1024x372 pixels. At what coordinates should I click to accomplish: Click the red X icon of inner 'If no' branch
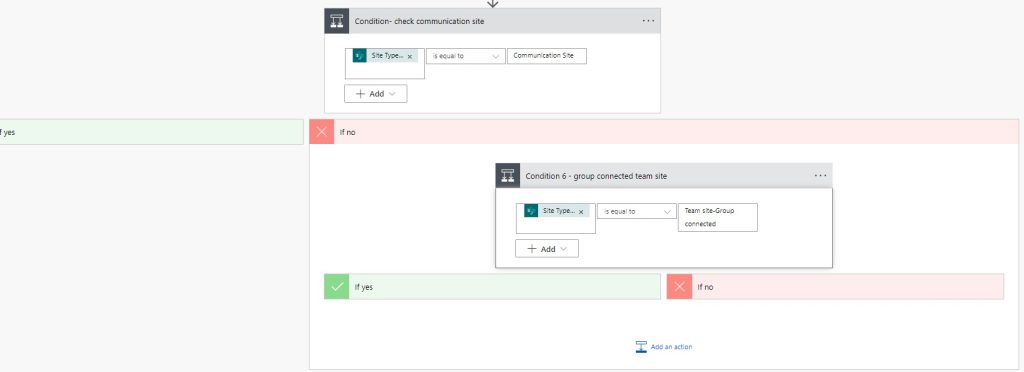(x=679, y=287)
